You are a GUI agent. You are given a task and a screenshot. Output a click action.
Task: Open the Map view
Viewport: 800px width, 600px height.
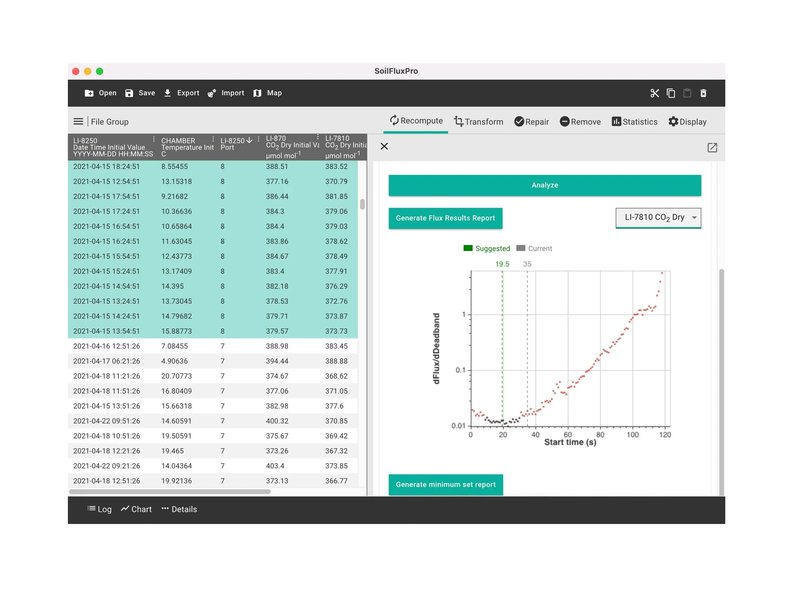257,93
